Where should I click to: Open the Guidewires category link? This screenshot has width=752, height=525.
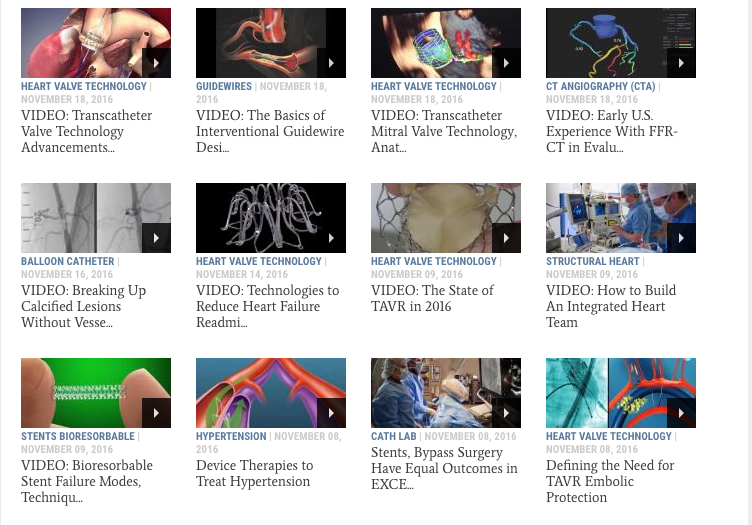click(x=223, y=86)
